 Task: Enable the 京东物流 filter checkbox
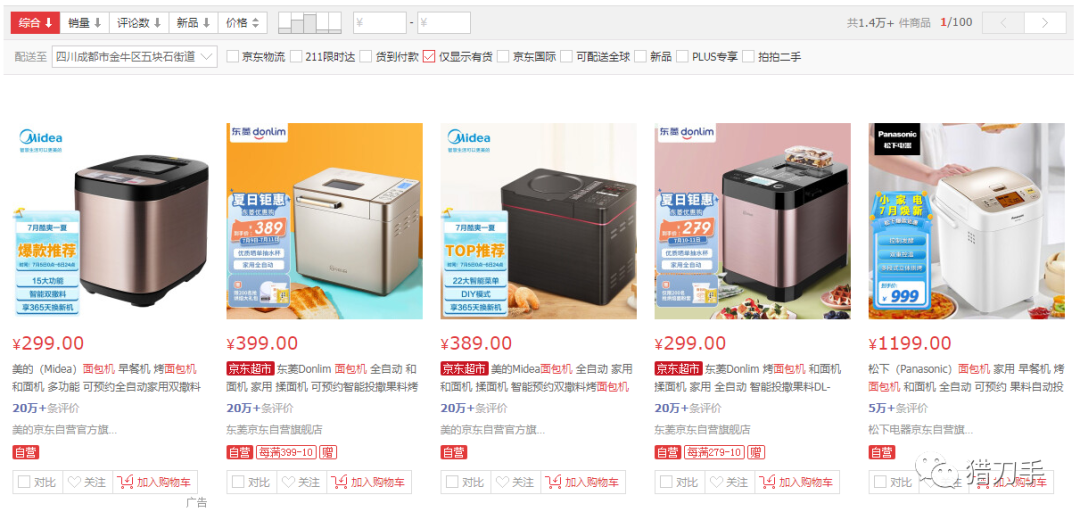(232, 56)
